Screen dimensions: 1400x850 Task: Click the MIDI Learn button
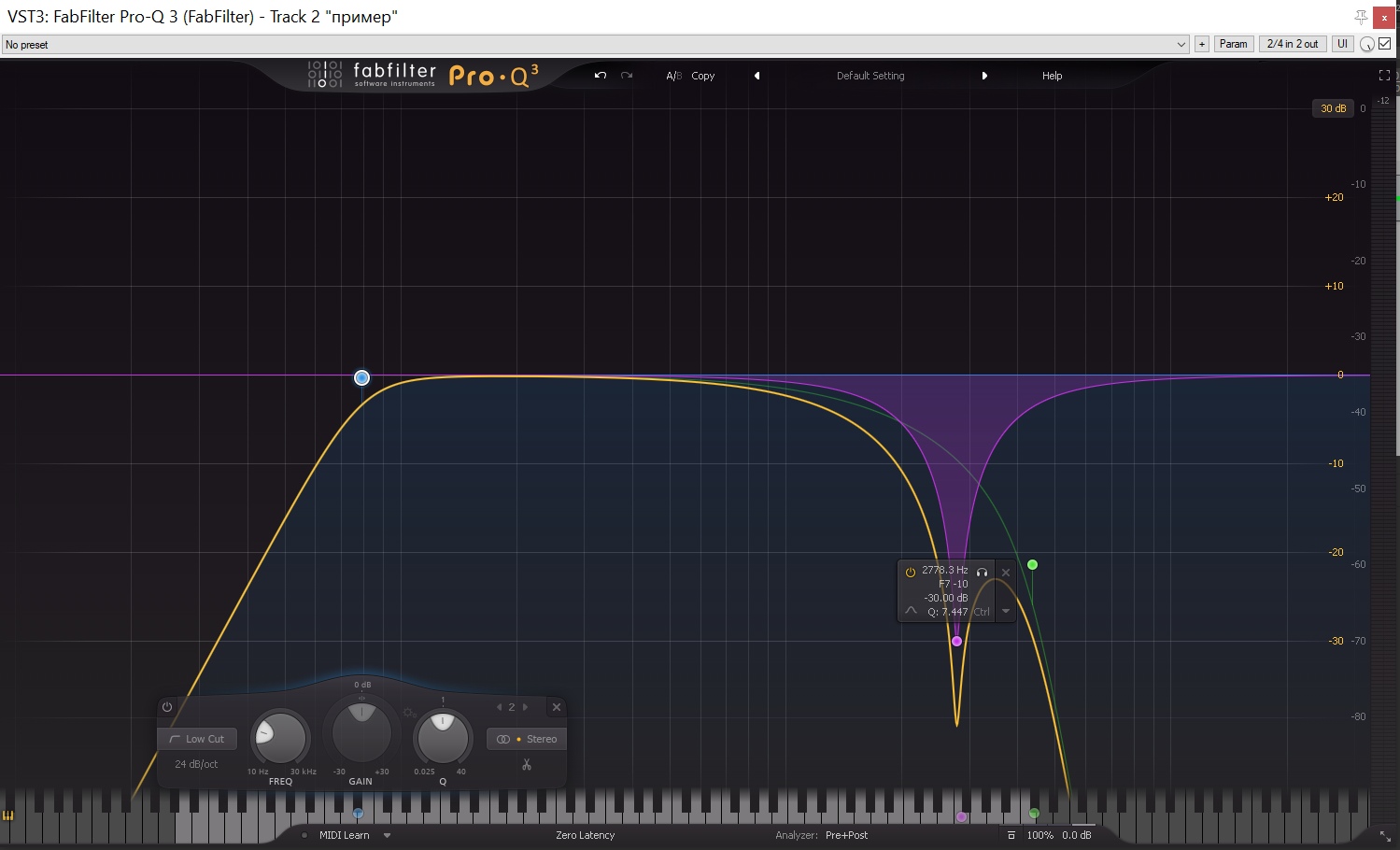(344, 835)
